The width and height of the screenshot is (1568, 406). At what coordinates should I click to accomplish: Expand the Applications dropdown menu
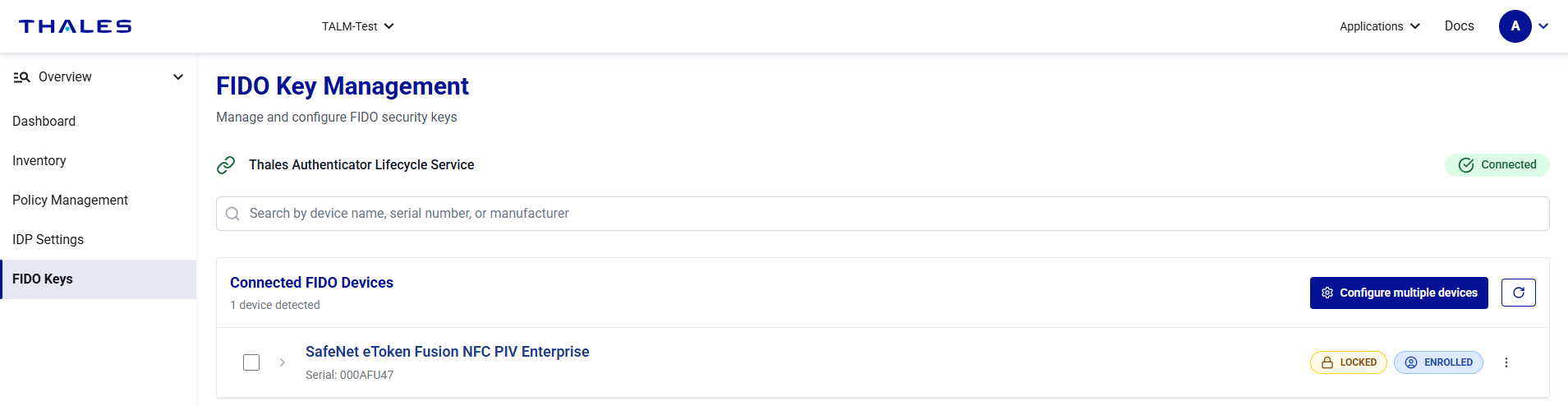pos(1379,26)
